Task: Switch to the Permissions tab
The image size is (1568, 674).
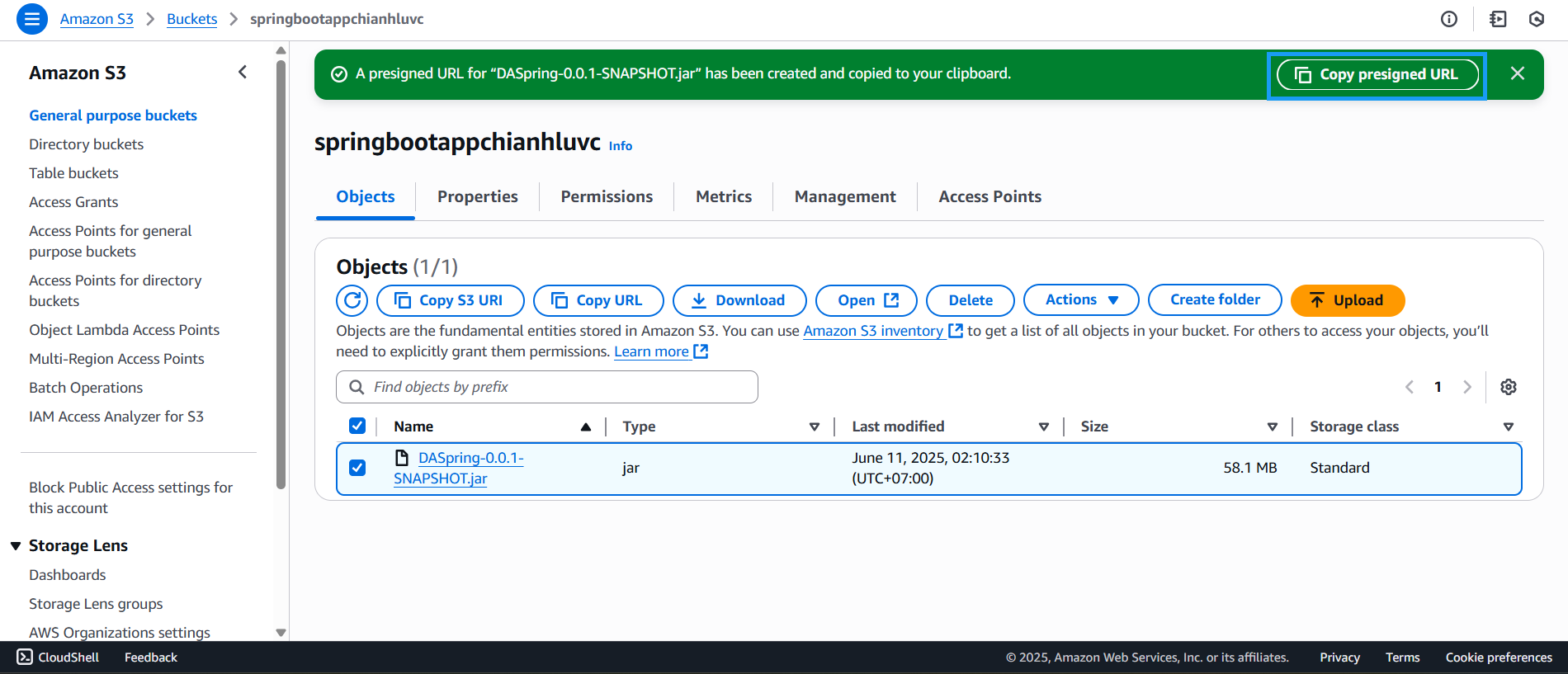Action: 607,196
